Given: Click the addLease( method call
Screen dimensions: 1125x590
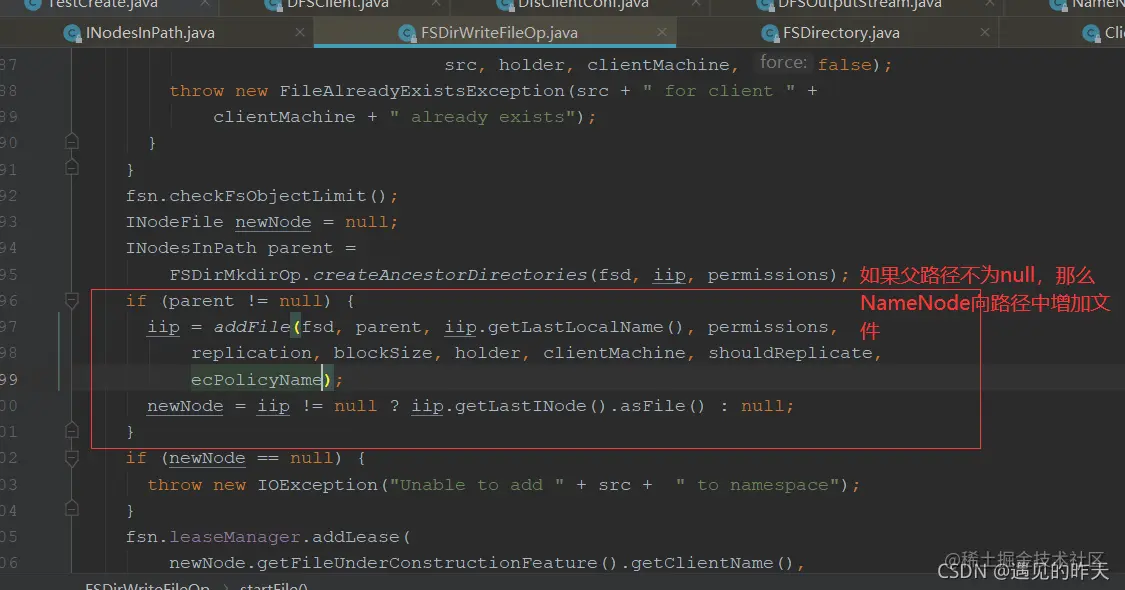Looking at the screenshot, I should pos(361,537).
